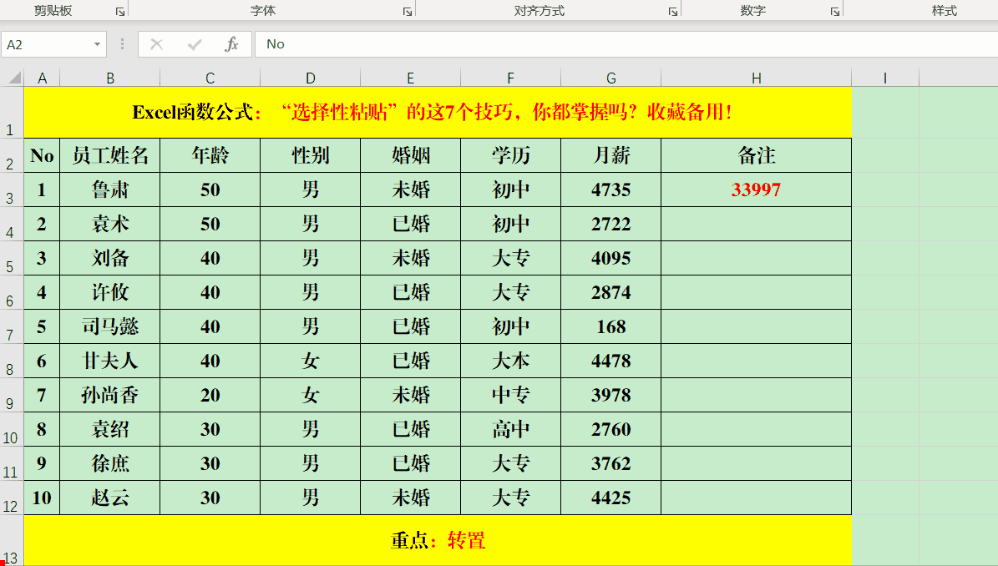
Task: Click the name cell 赵云
Action: [110, 498]
